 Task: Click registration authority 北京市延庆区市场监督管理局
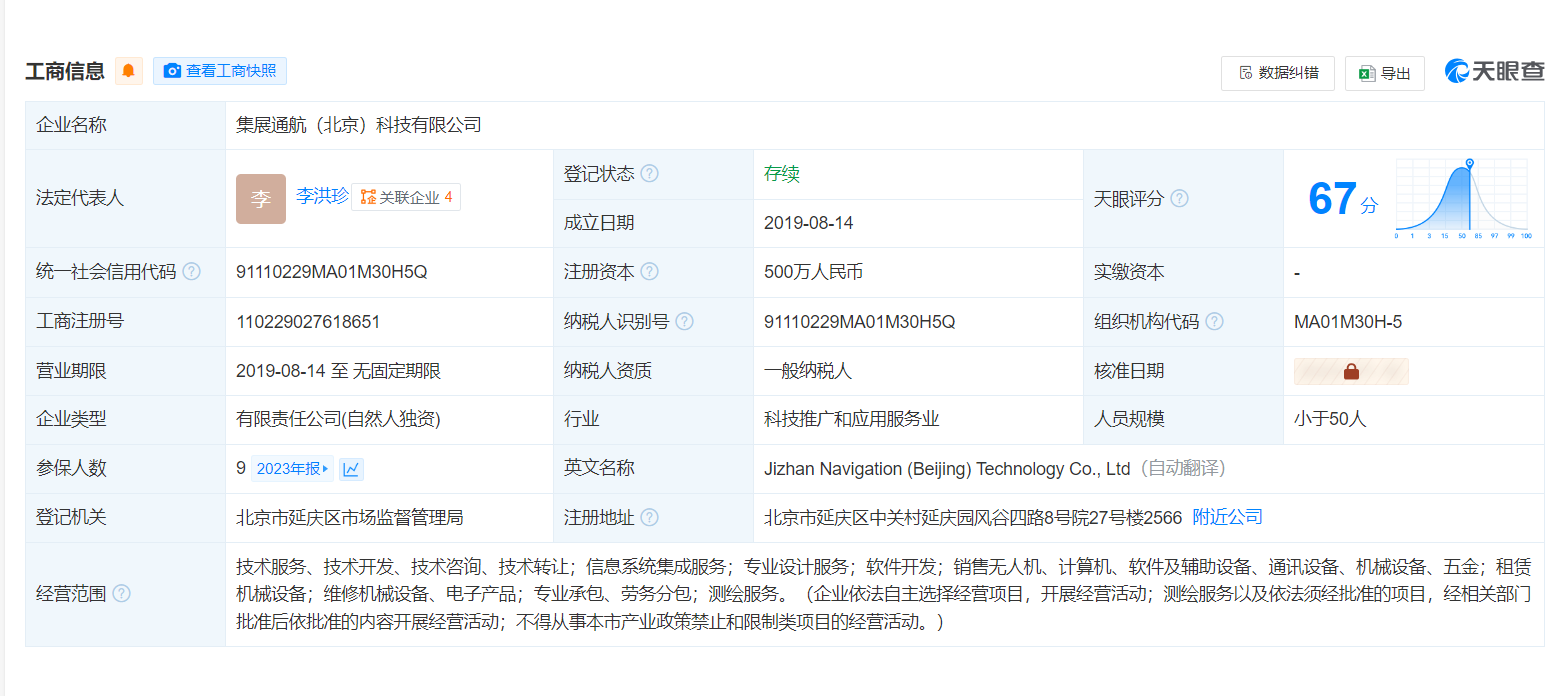(x=350, y=517)
